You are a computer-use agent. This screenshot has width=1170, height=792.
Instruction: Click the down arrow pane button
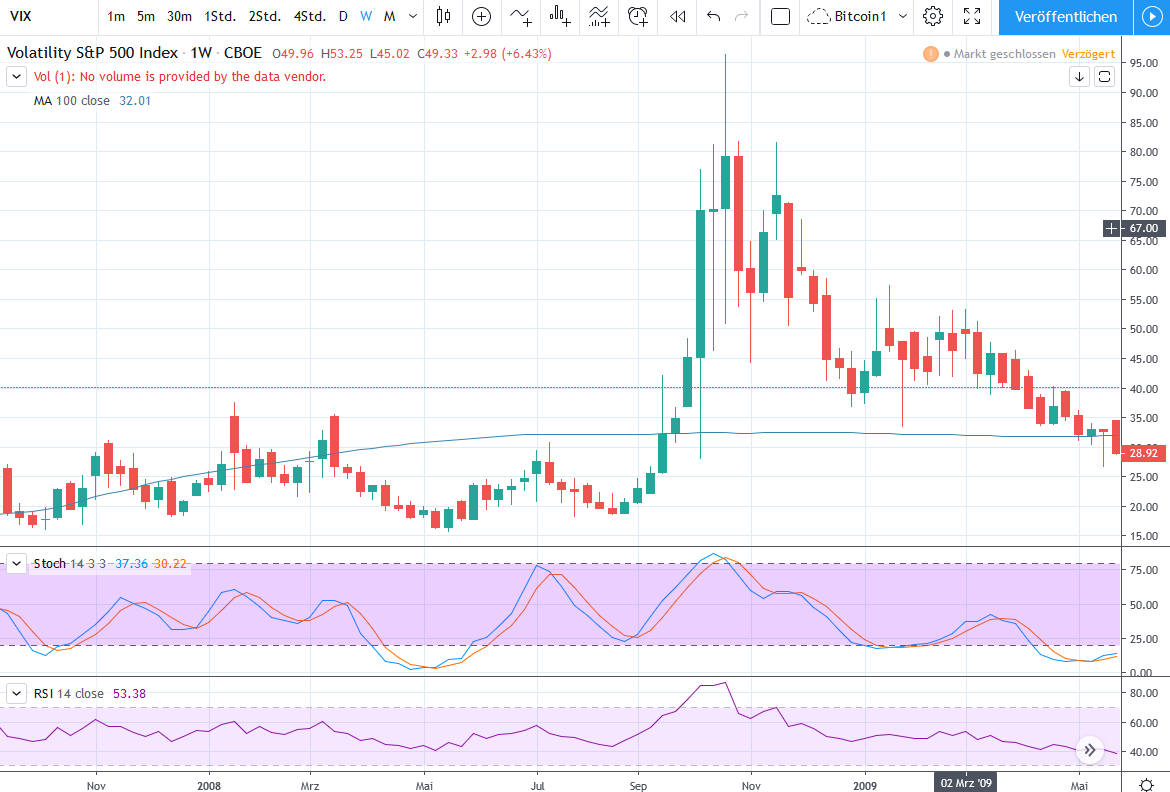coord(1079,76)
